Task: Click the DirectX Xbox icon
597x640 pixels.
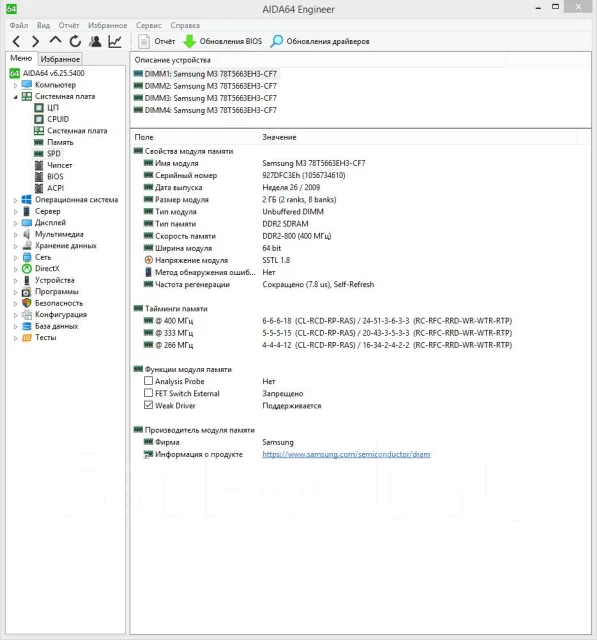Action: pos(27,269)
